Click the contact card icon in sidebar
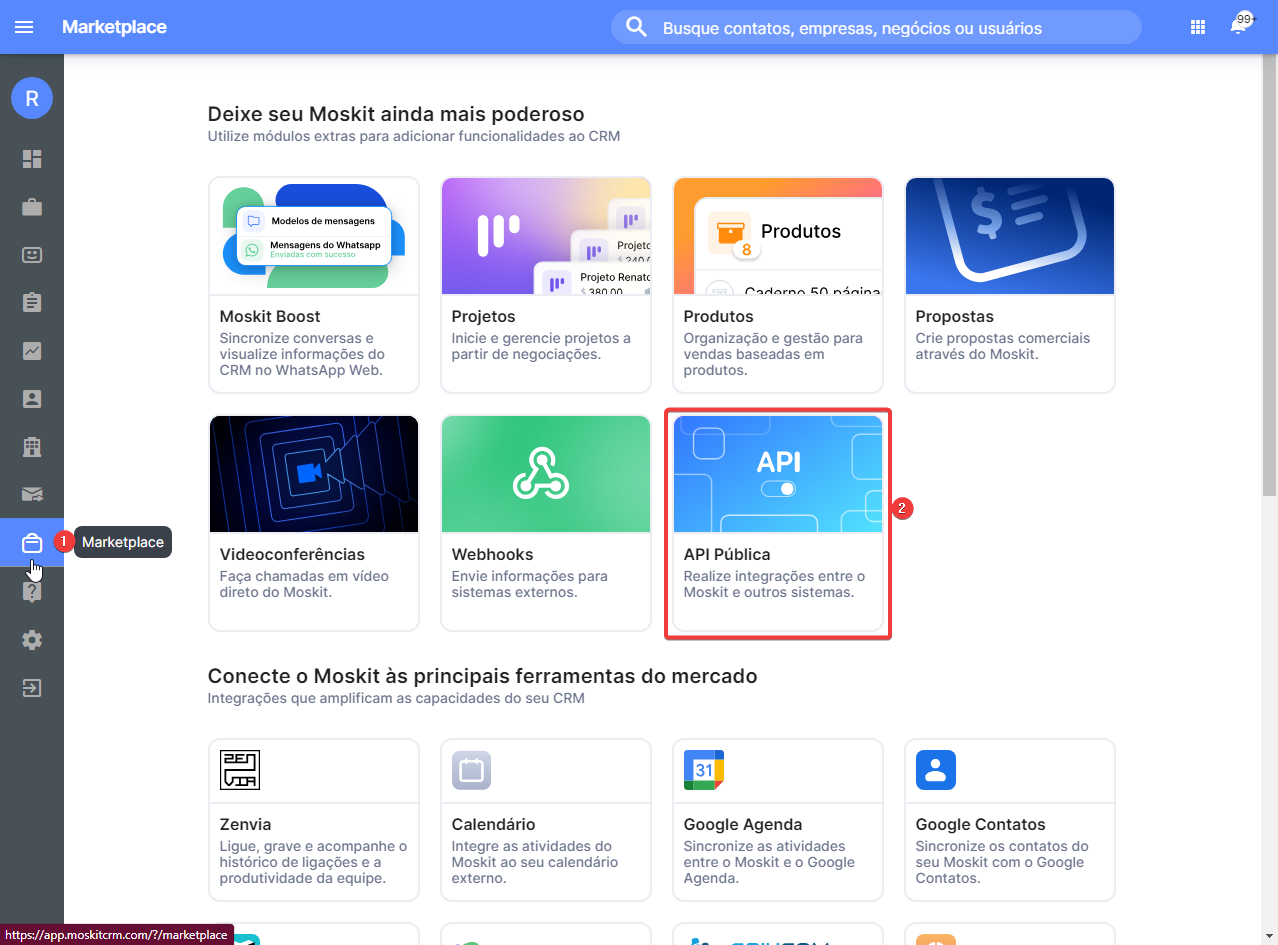 [32, 399]
